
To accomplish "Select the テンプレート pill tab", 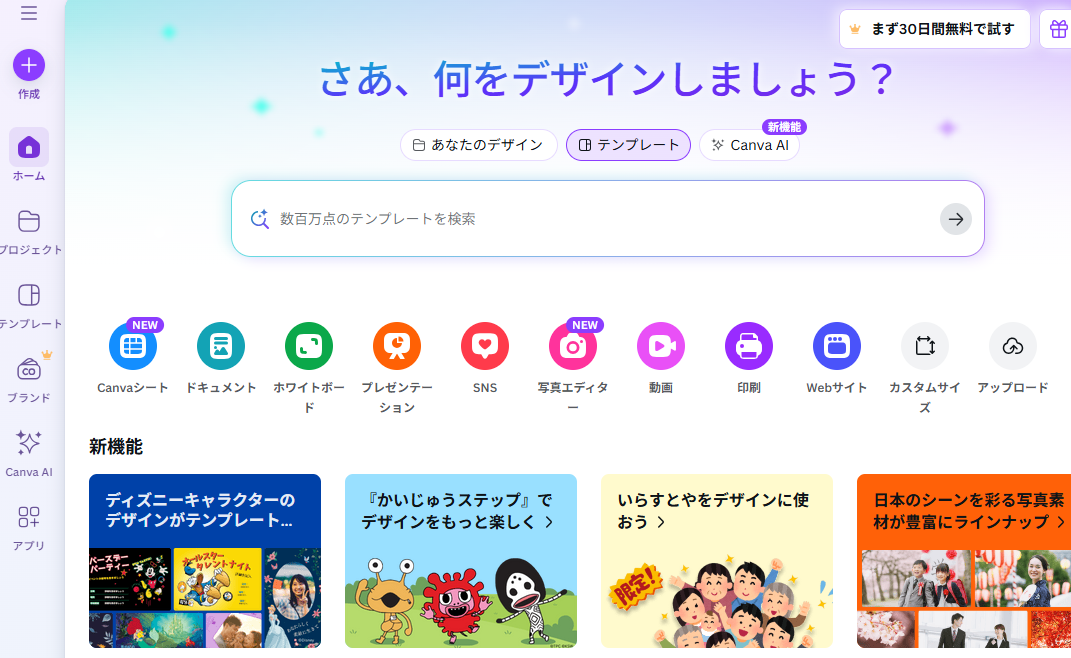I will click(628, 145).
